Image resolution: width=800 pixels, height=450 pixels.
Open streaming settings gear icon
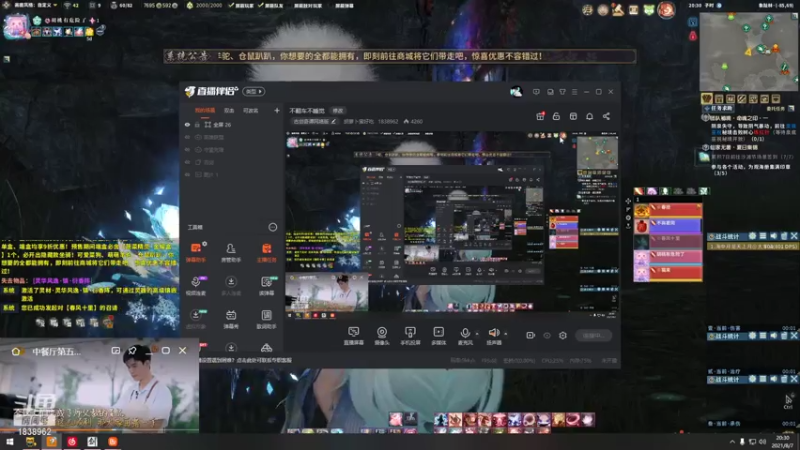coord(563,335)
